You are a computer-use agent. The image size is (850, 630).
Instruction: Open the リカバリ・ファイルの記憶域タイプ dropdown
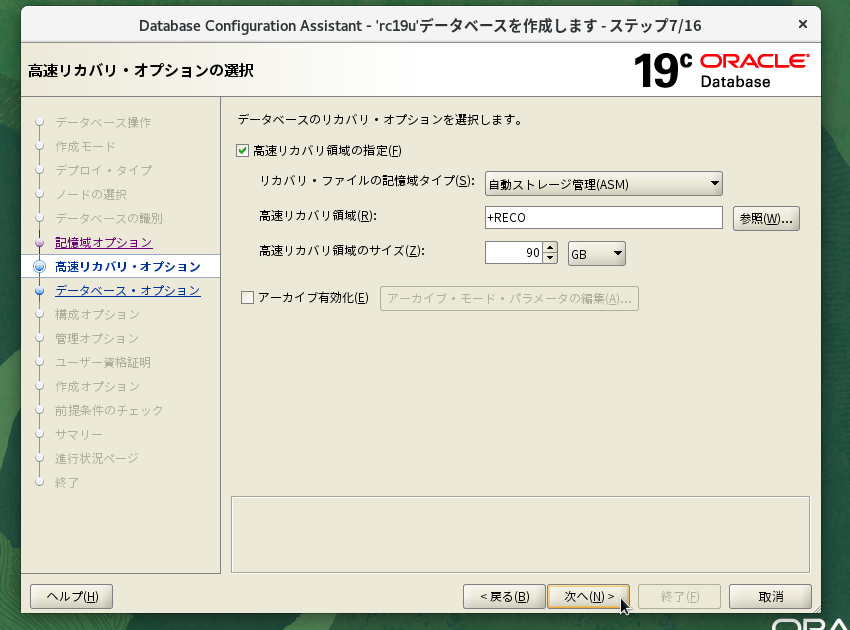(603, 184)
